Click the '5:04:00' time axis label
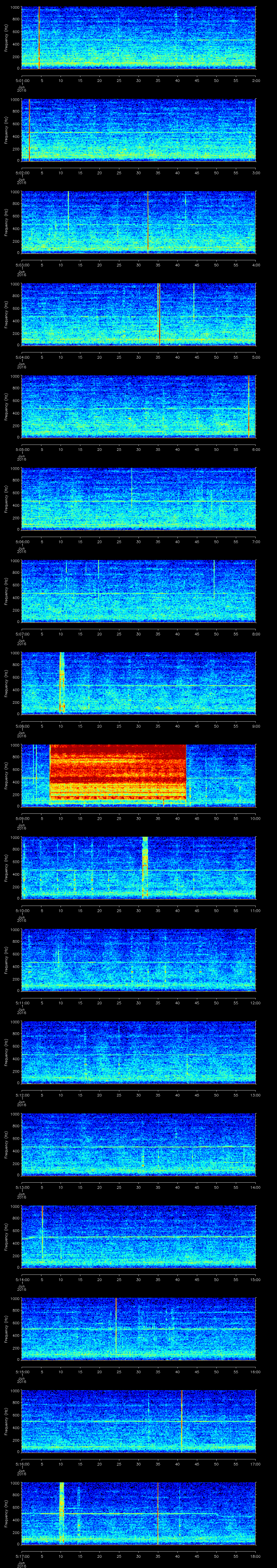Image resolution: width=277 pixels, height=1568 pixels. coord(22,357)
